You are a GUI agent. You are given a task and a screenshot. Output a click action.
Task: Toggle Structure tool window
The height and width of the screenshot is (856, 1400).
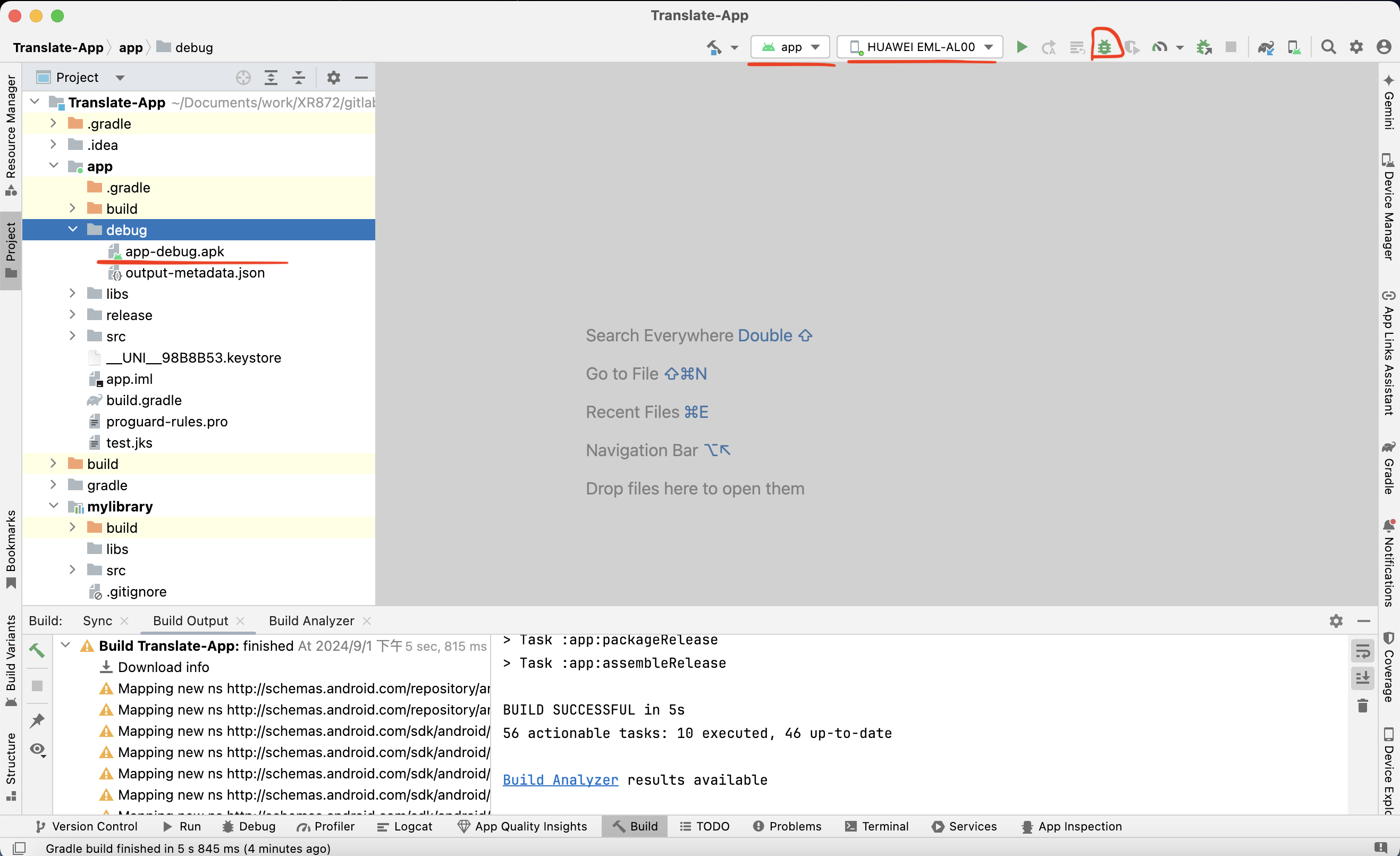tap(11, 767)
